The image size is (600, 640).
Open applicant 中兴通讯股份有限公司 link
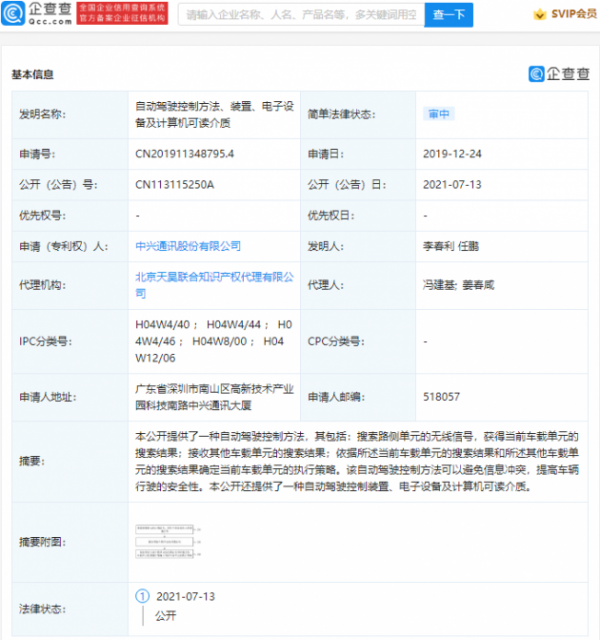click(188, 246)
